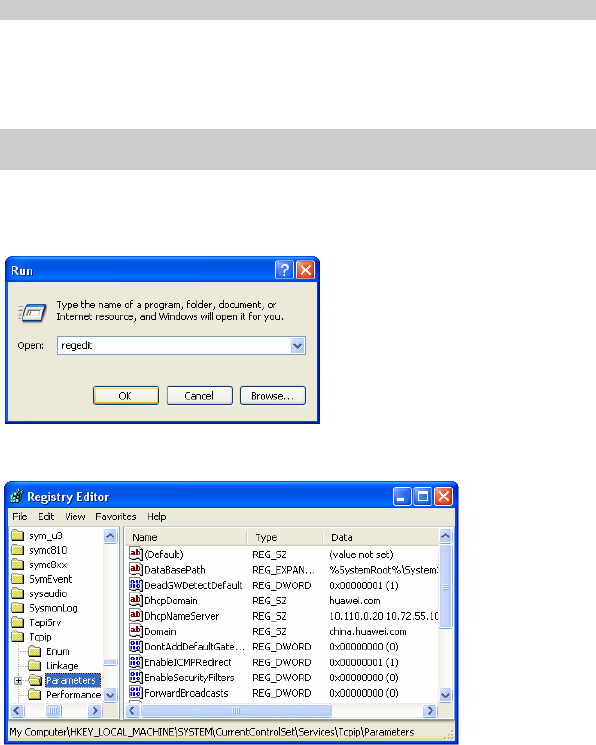Click tree pane scroll right arrow
The width and height of the screenshot is (596, 745).
pyautogui.click(x=95, y=711)
